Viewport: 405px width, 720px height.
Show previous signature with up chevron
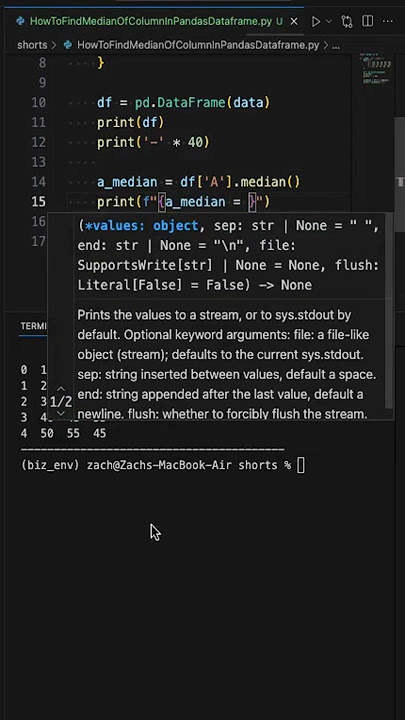[x=61, y=389]
